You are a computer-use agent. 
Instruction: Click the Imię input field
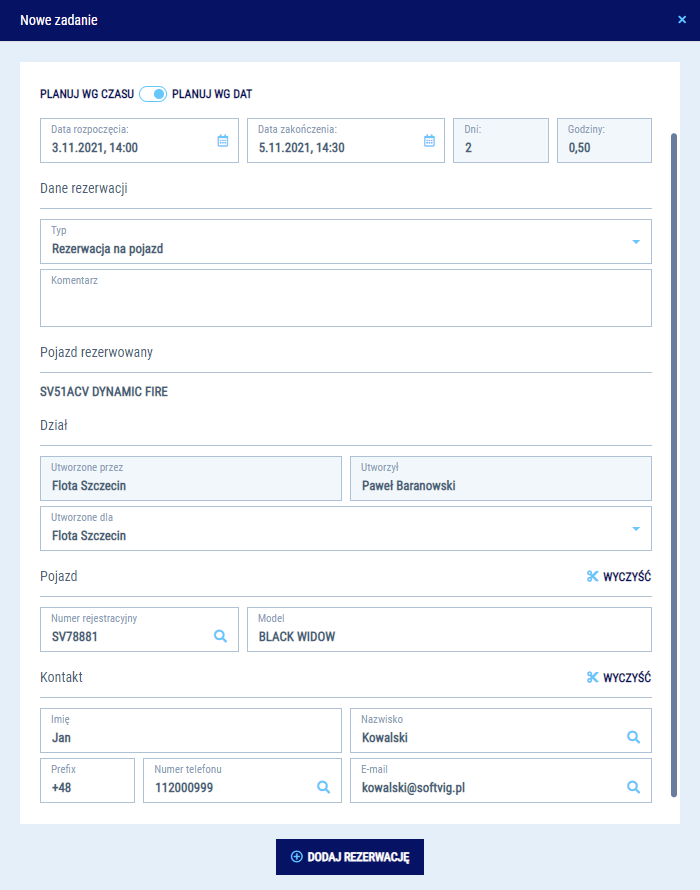coord(188,737)
